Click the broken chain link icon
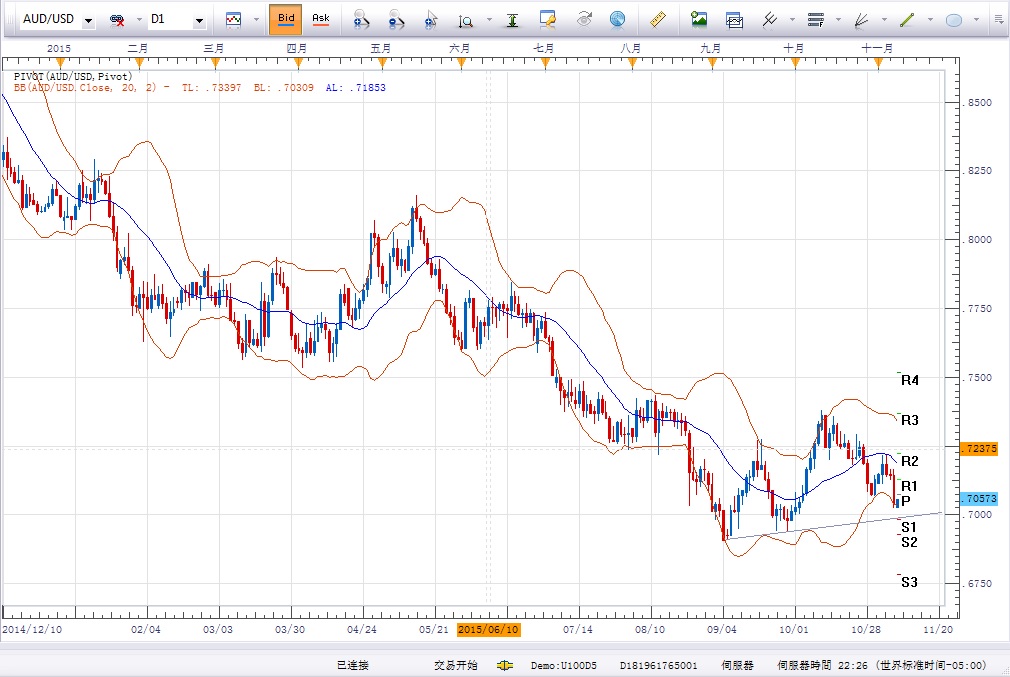Image resolution: width=1010 pixels, height=677 pixels. [117, 20]
